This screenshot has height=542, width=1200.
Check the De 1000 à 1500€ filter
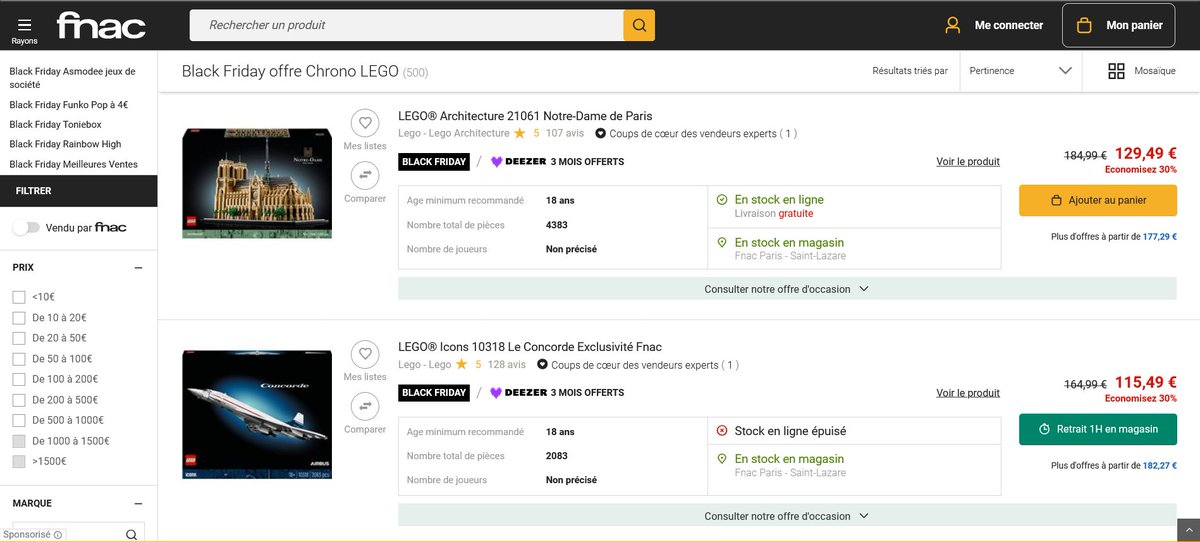pyautogui.click(x=18, y=441)
